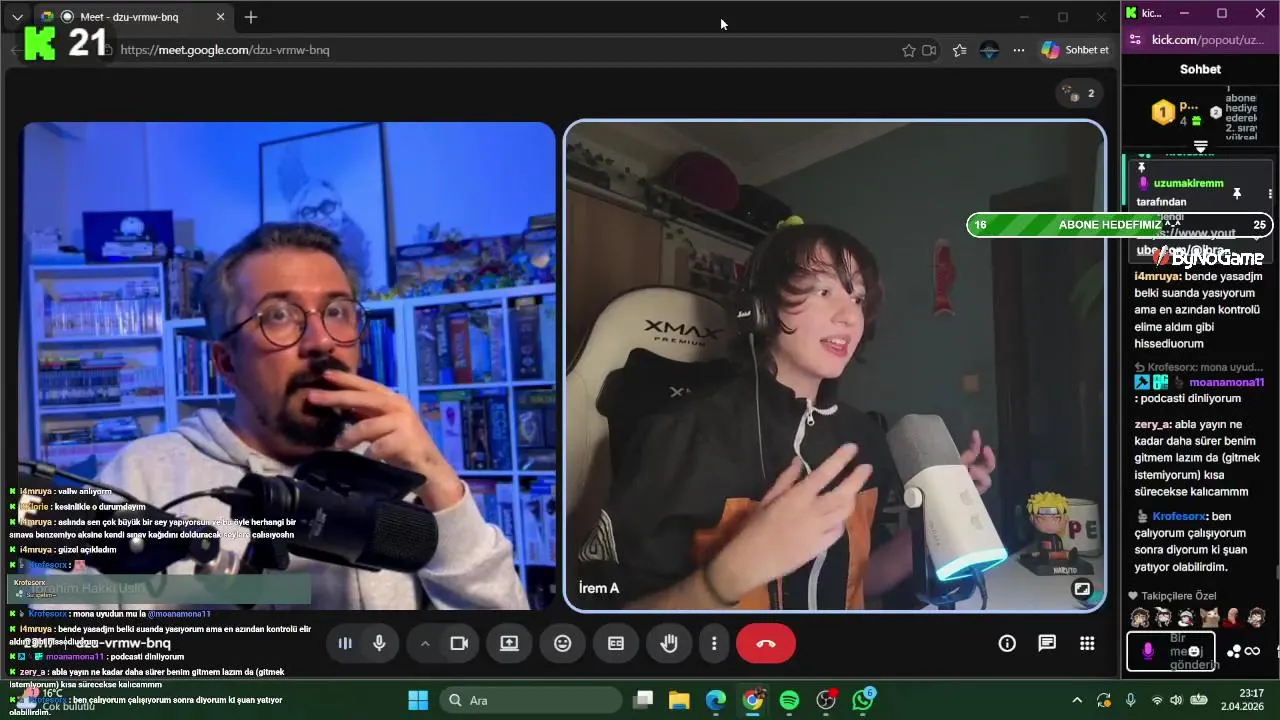Open site settings icon in Kick popout window

click(x=1134, y=40)
